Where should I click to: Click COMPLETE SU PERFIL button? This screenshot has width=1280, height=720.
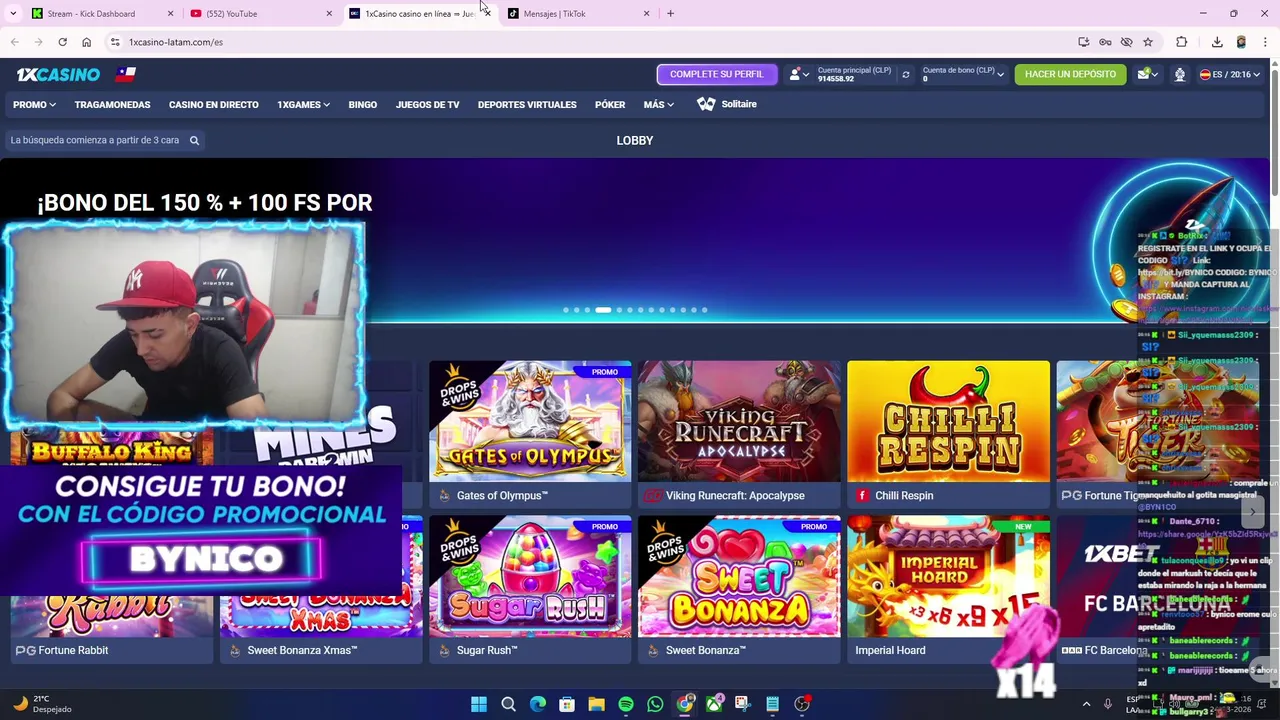(x=716, y=74)
